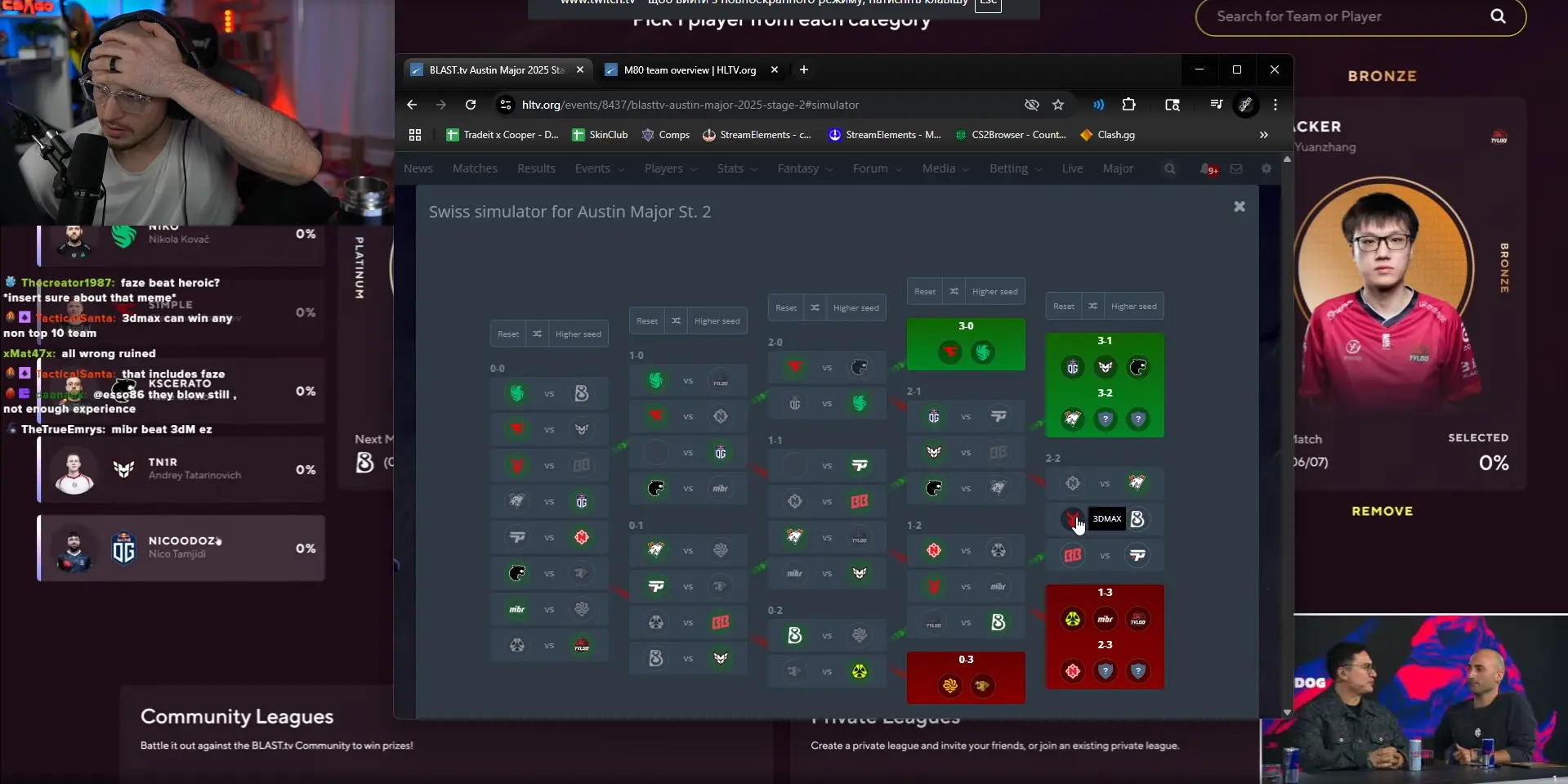This screenshot has height=784, width=1568.
Task: Click the Search for Team or Player field
Action: pyautogui.click(x=1360, y=16)
